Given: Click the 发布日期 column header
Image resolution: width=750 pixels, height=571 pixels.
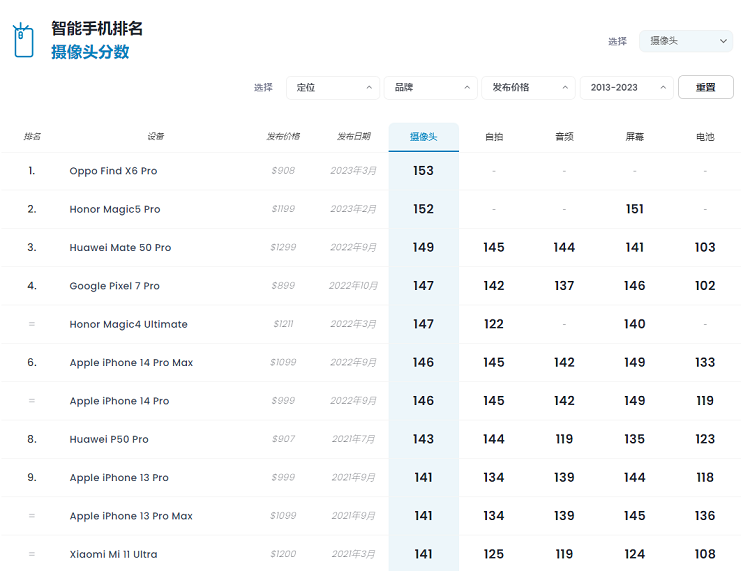Looking at the screenshot, I should (x=353, y=137).
